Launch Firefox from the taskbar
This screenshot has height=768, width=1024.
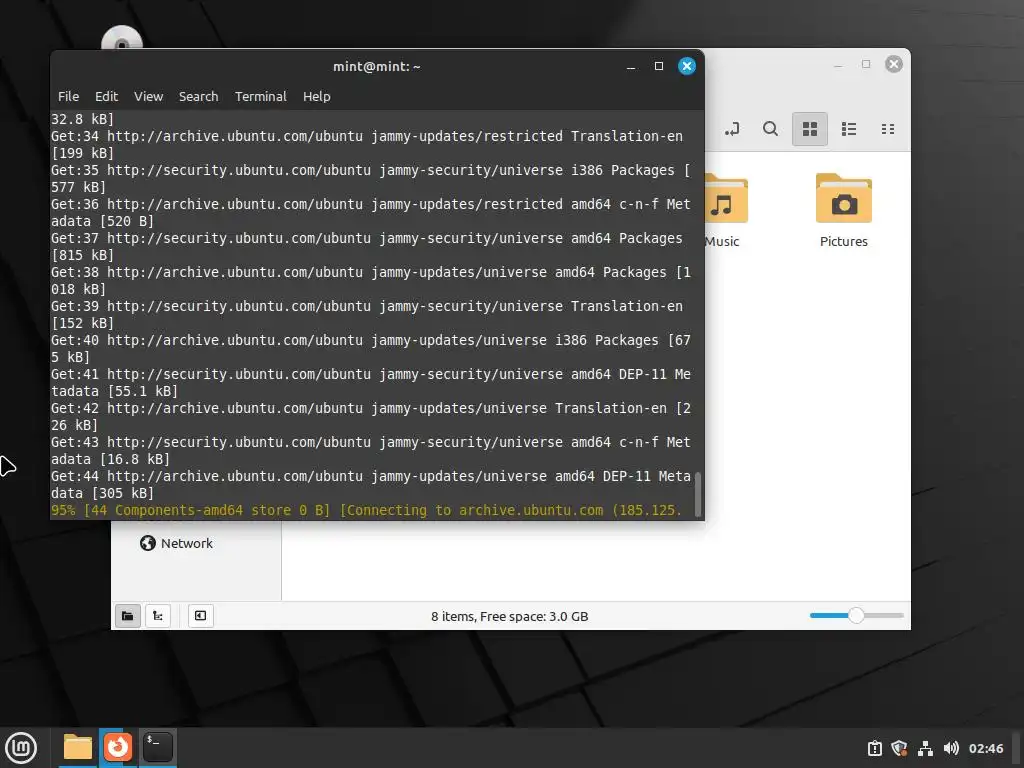[118, 748]
